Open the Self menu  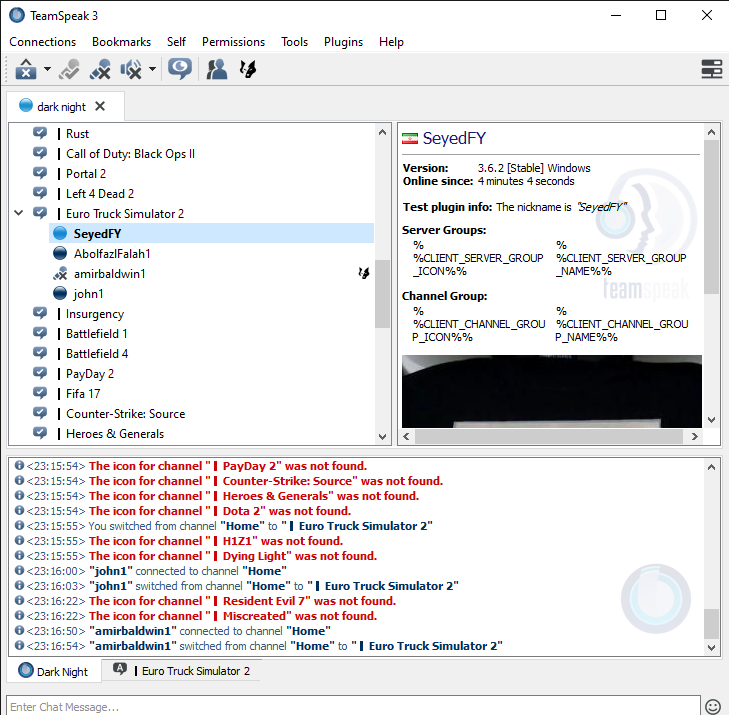(176, 42)
